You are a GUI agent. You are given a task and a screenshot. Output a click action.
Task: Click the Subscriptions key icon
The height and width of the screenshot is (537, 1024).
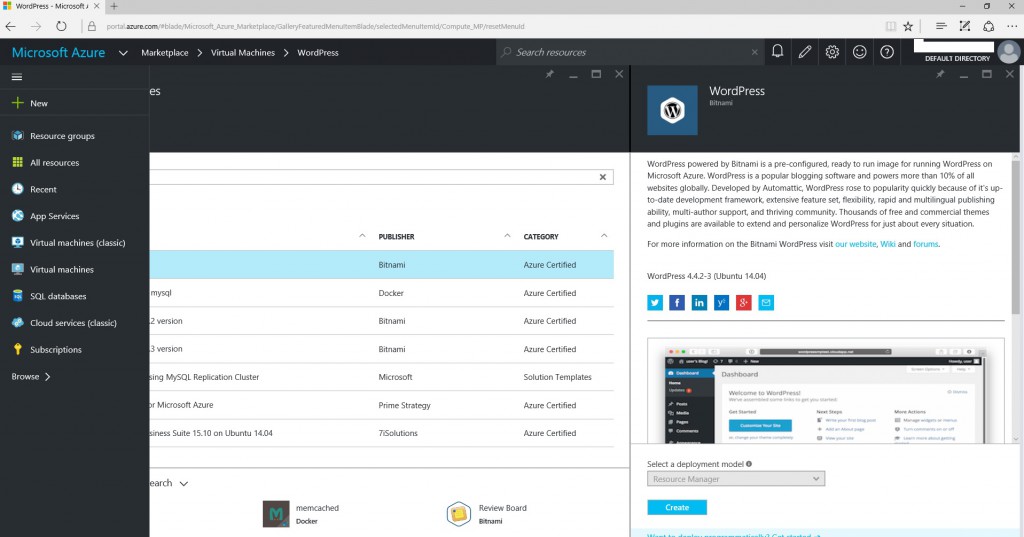pos(18,350)
